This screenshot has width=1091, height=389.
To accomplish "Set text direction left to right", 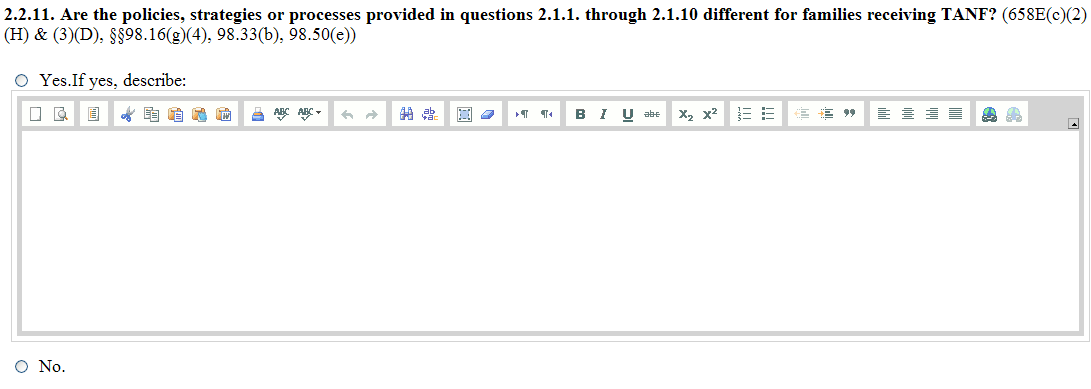I will 521,114.
